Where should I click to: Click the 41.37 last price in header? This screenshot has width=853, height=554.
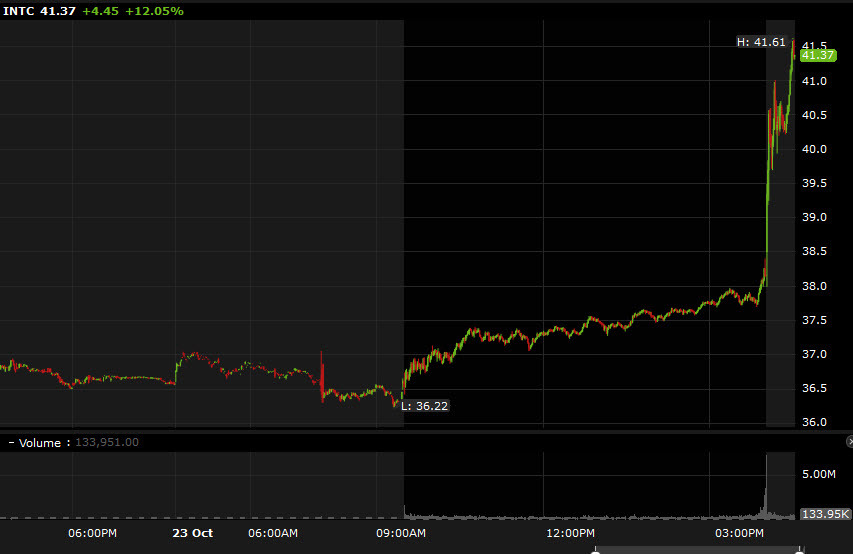pos(58,11)
